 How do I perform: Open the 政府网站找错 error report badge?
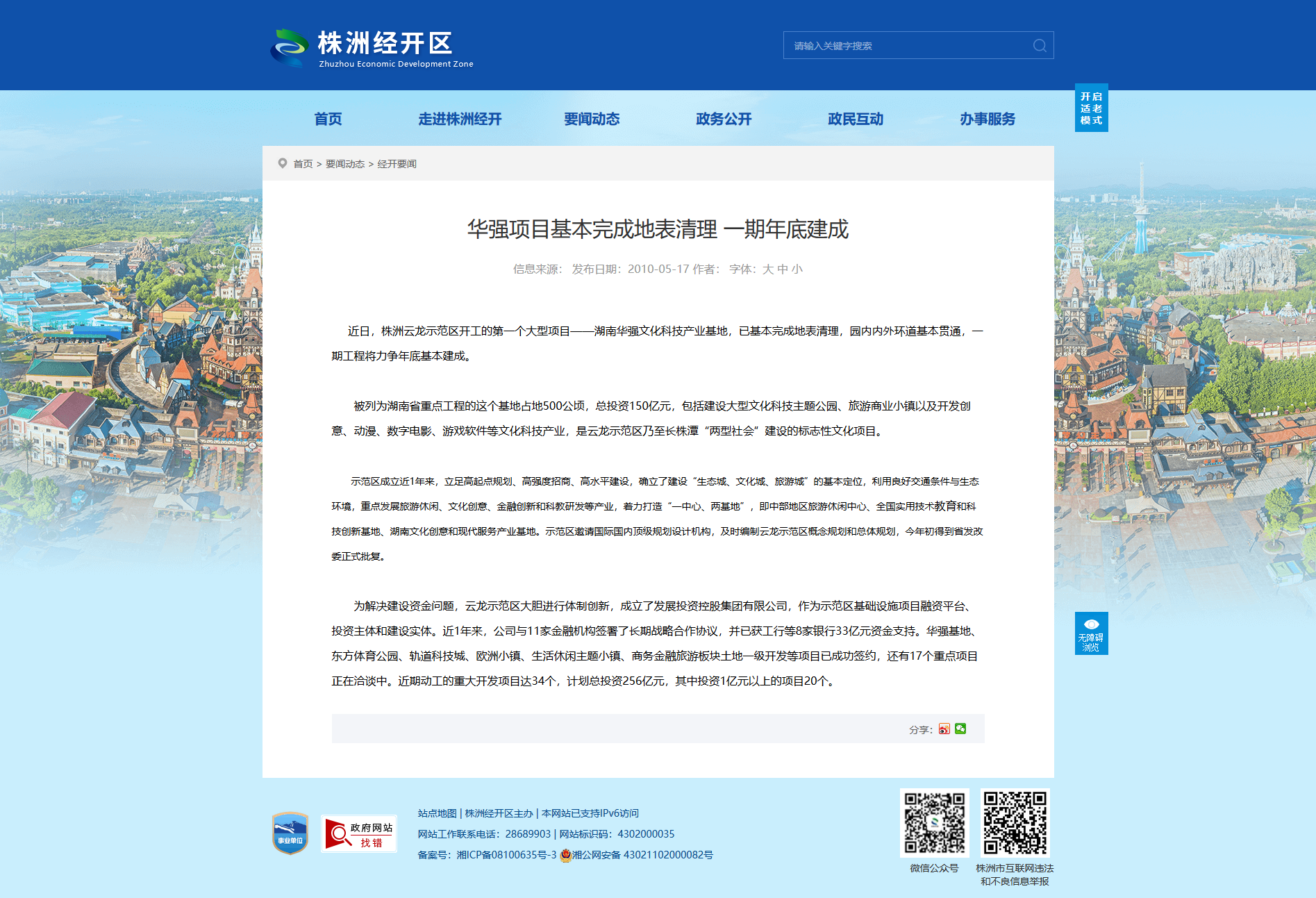[358, 833]
